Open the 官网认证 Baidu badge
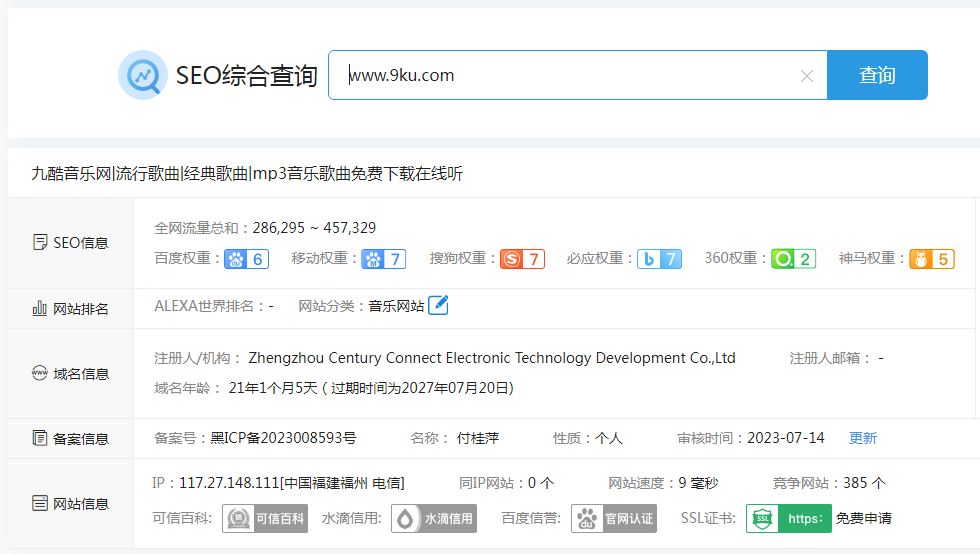The width and height of the screenshot is (980, 554). [x=614, y=518]
